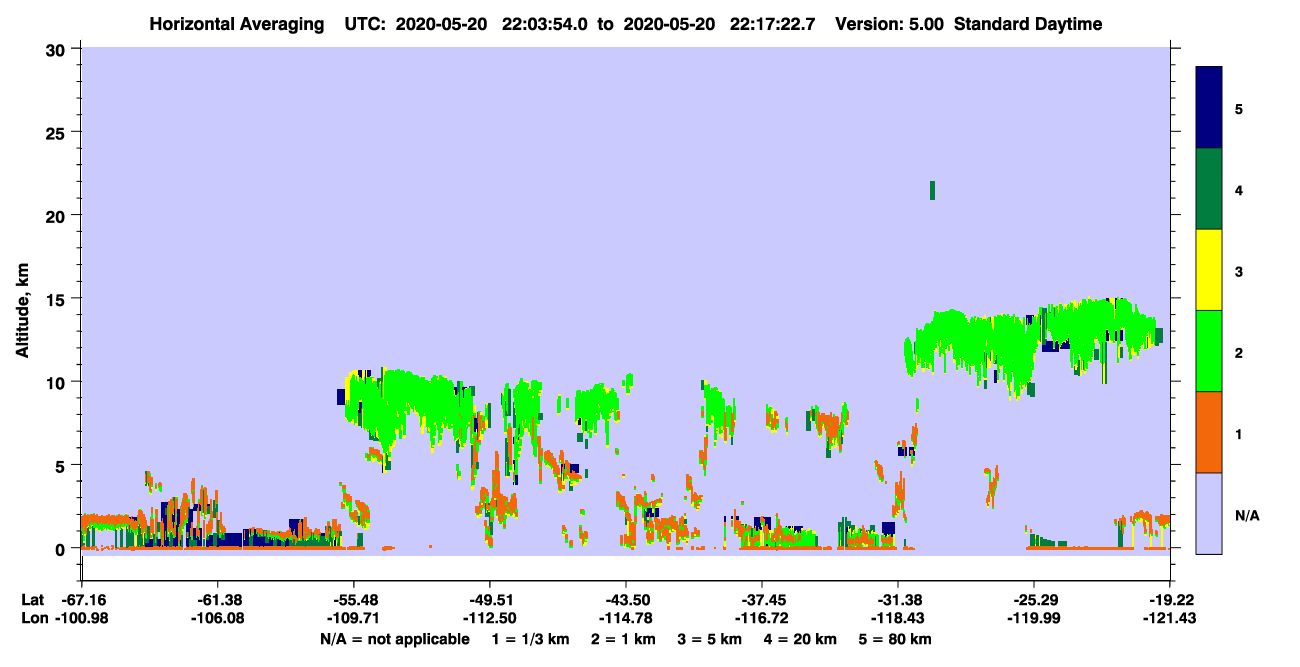Click the bright green colorbar segment labeled 2
The height and width of the screenshot is (667, 1300).
coord(1209,350)
